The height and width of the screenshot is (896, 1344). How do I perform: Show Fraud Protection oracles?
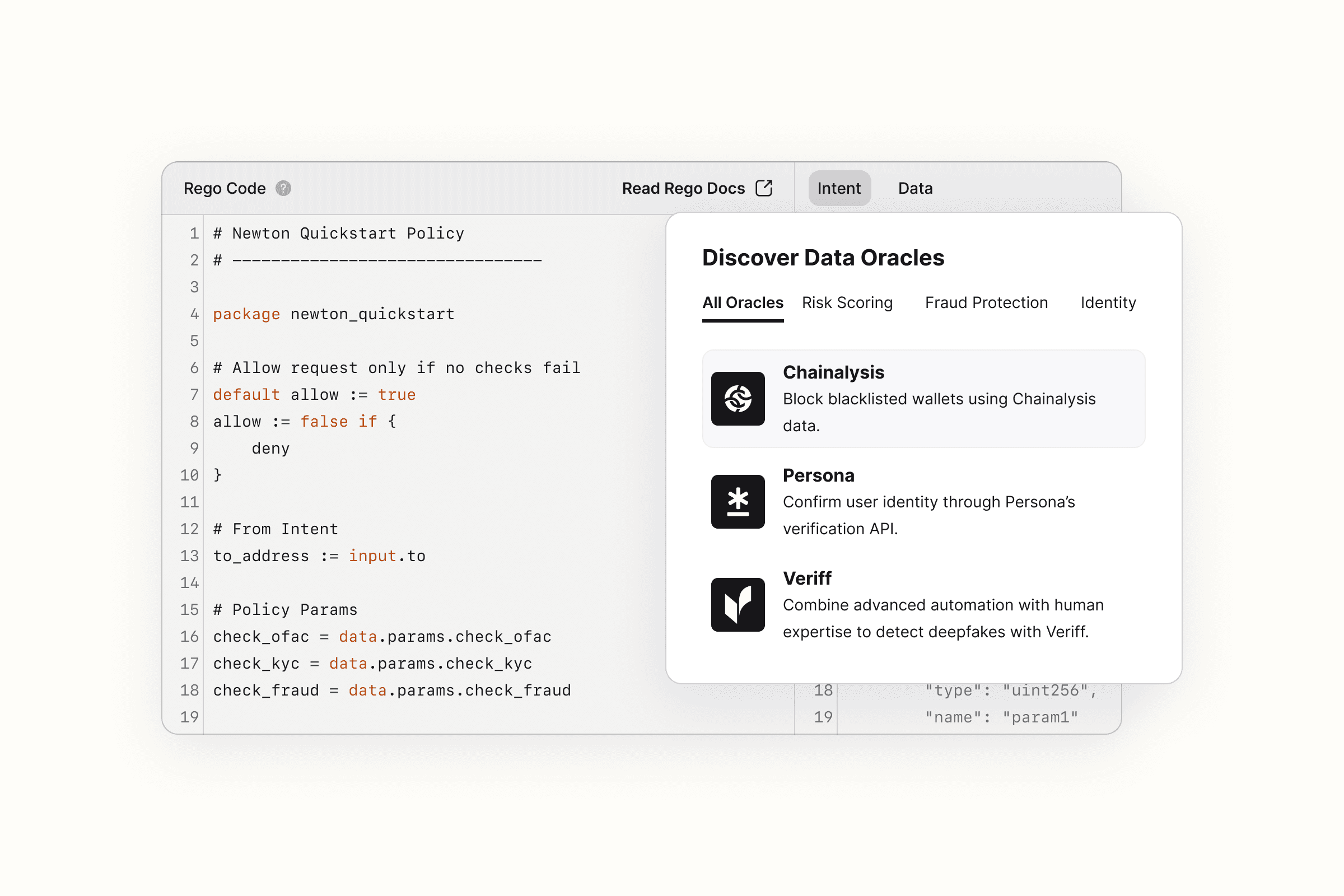986,302
